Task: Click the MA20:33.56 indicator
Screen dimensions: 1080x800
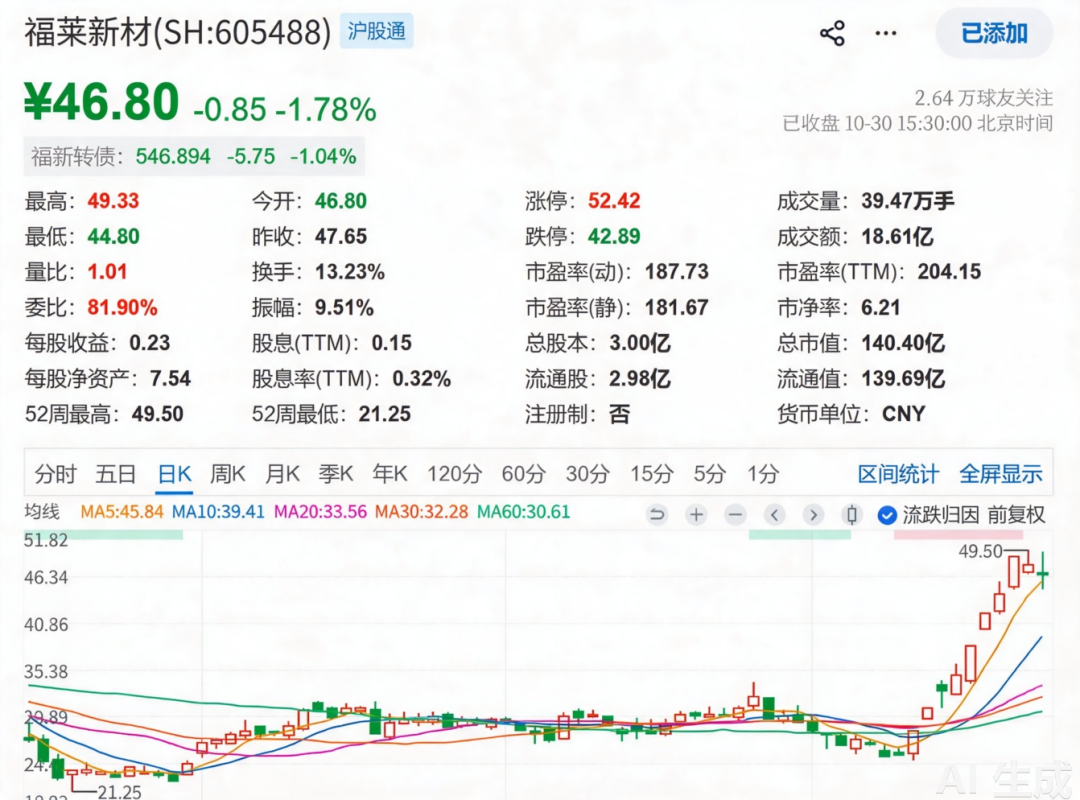Action: 320,512
